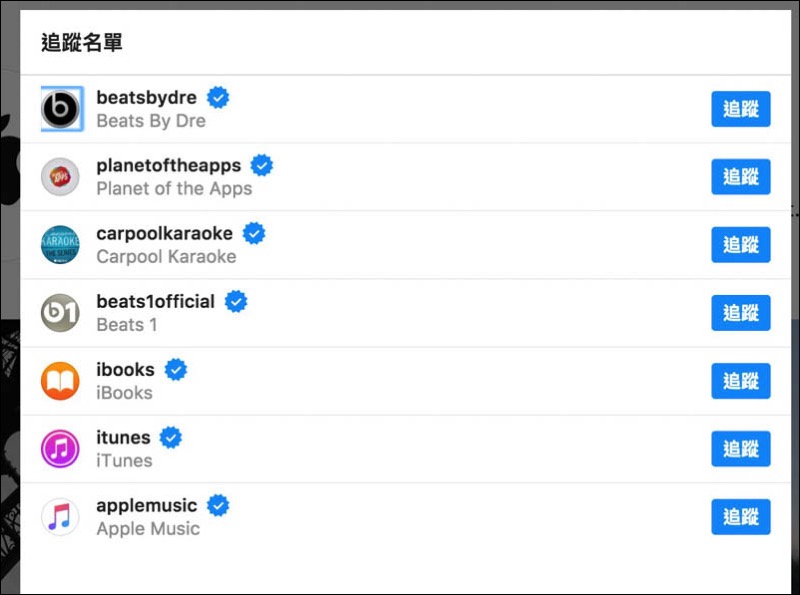Follow applemusic with 追蹤 button
Screen dimensions: 800x595
[x=741, y=517]
